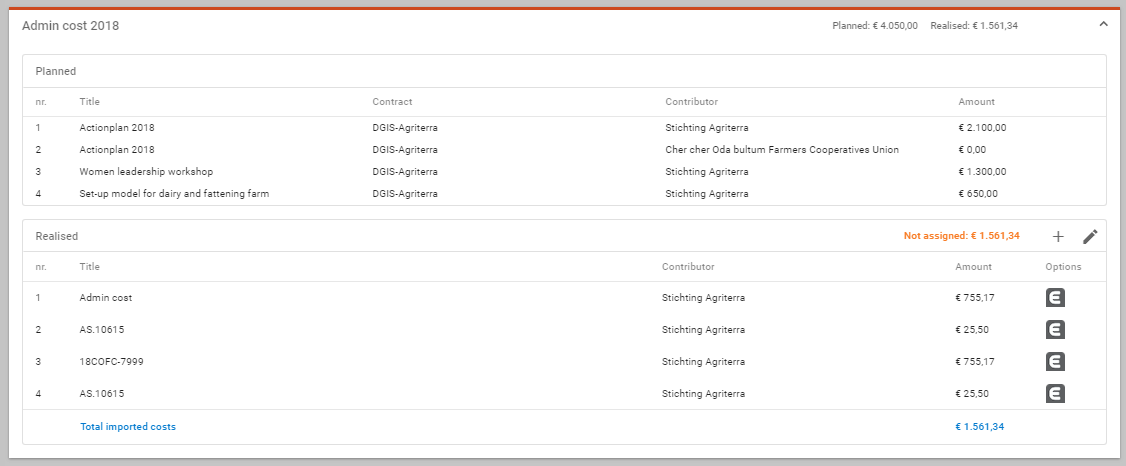Click total amount € 1.561,34 in blue
The image size is (1126, 466).
pyautogui.click(x=980, y=427)
